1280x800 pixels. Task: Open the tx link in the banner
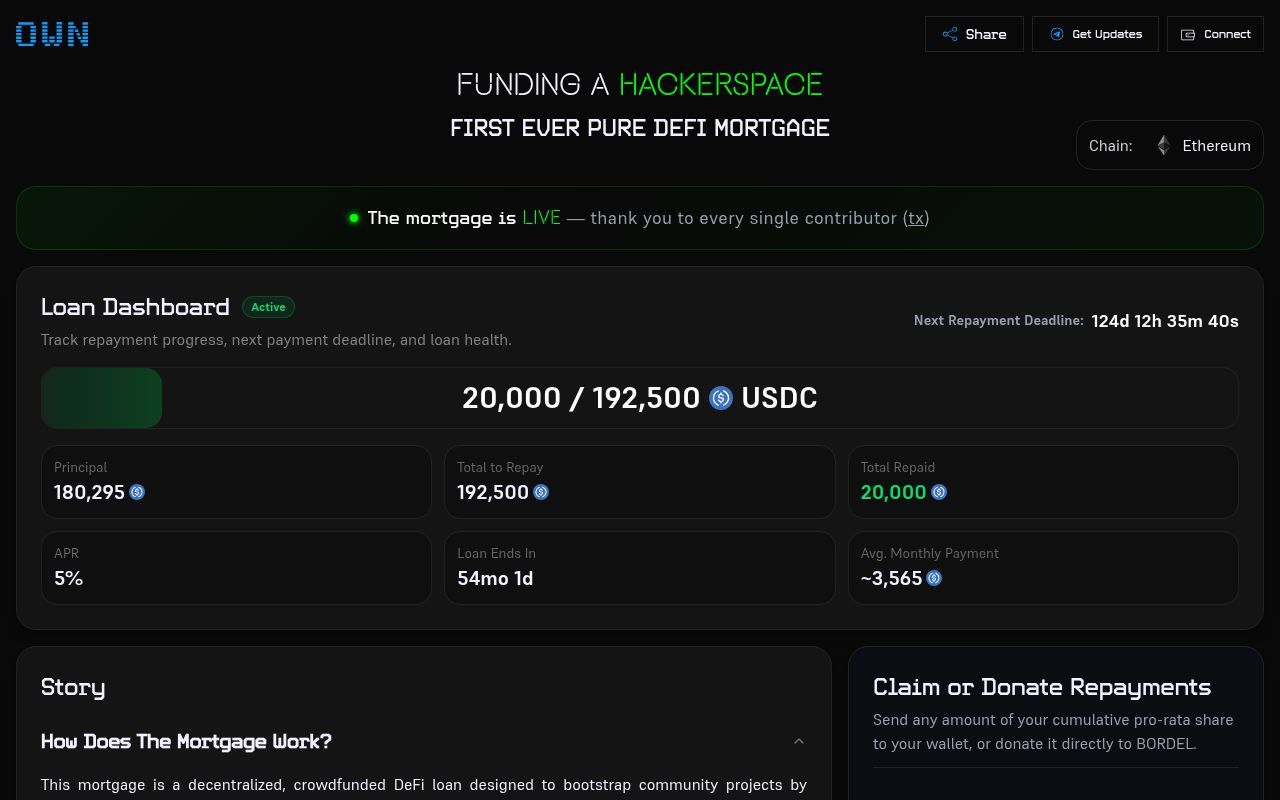tap(916, 218)
